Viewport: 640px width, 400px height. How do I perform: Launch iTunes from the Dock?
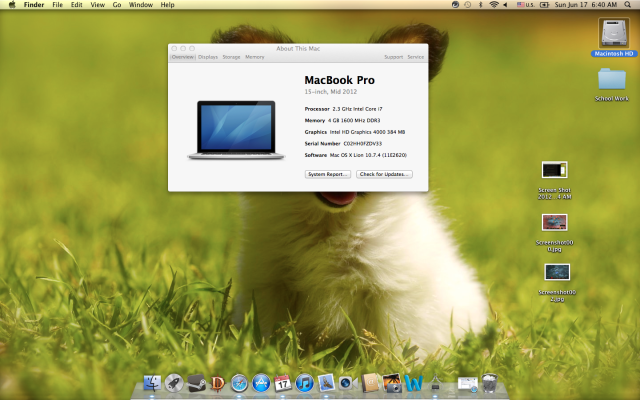304,383
